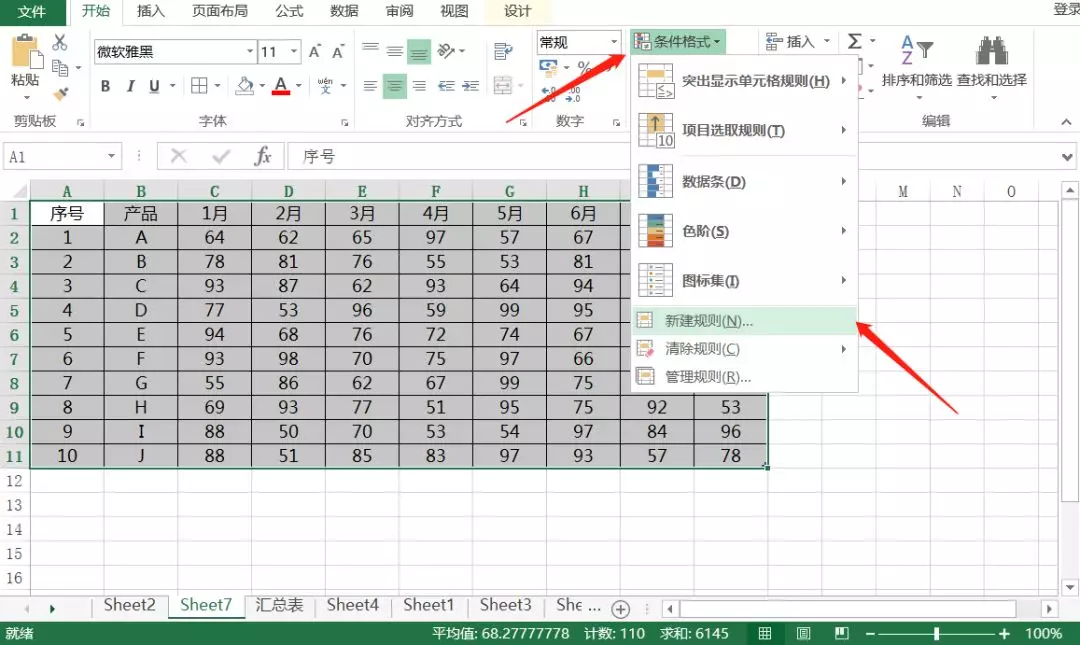
Task: Open the 文件 tab
Action: point(32,12)
